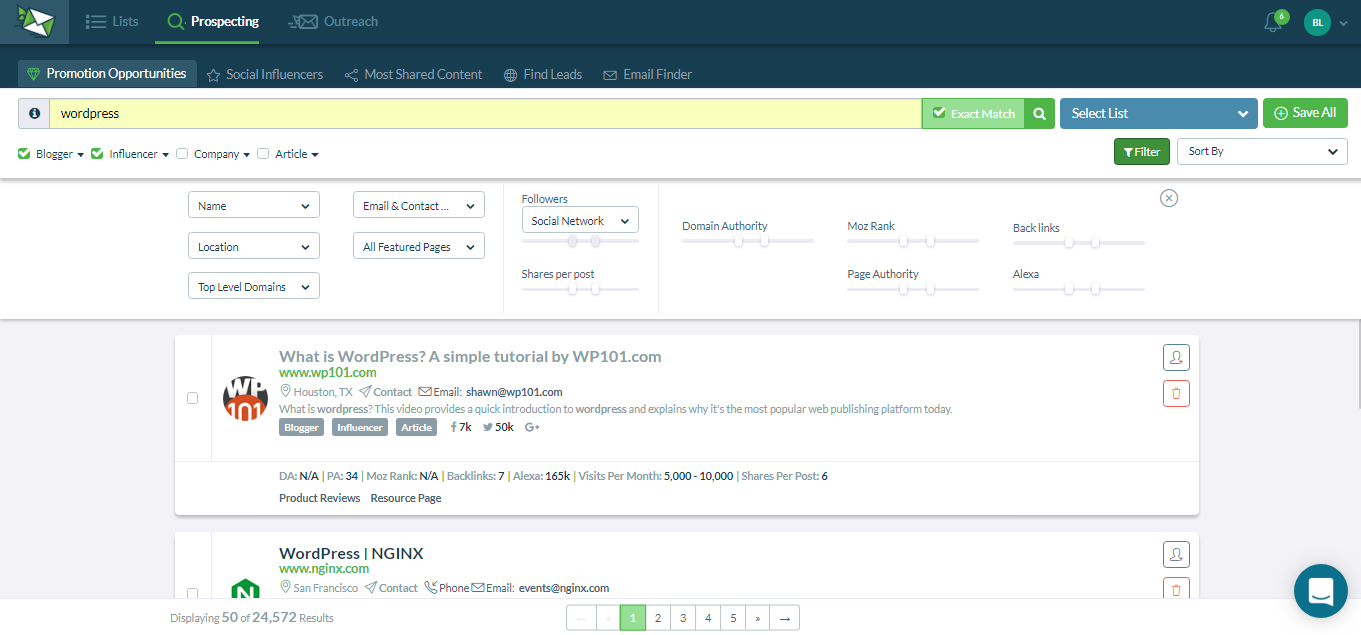Click add contact icon for NGINX result

(x=1176, y=553)
